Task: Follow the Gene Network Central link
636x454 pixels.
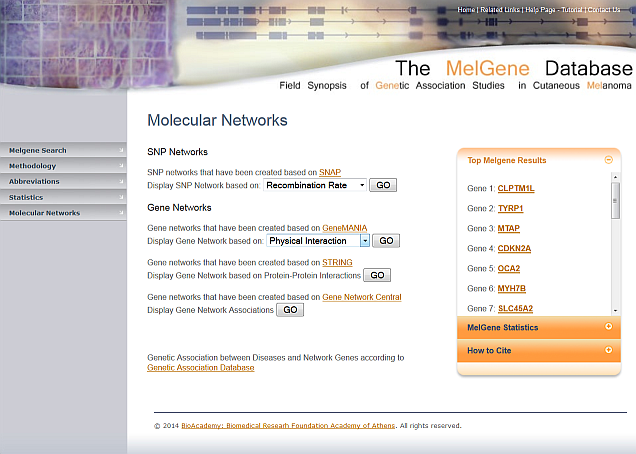Action: [362, 297]
